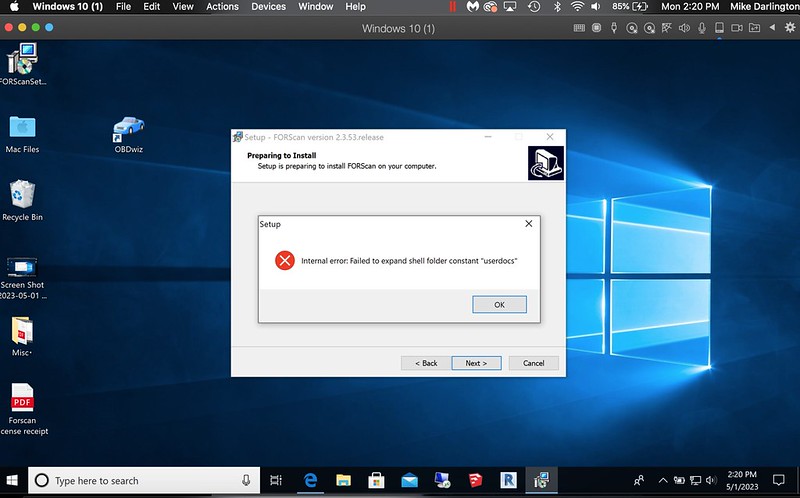Viewport: 800px width, 498px height.
Task: Click the Bluetooth menu bar icon
Action: [x=557, y=7]
